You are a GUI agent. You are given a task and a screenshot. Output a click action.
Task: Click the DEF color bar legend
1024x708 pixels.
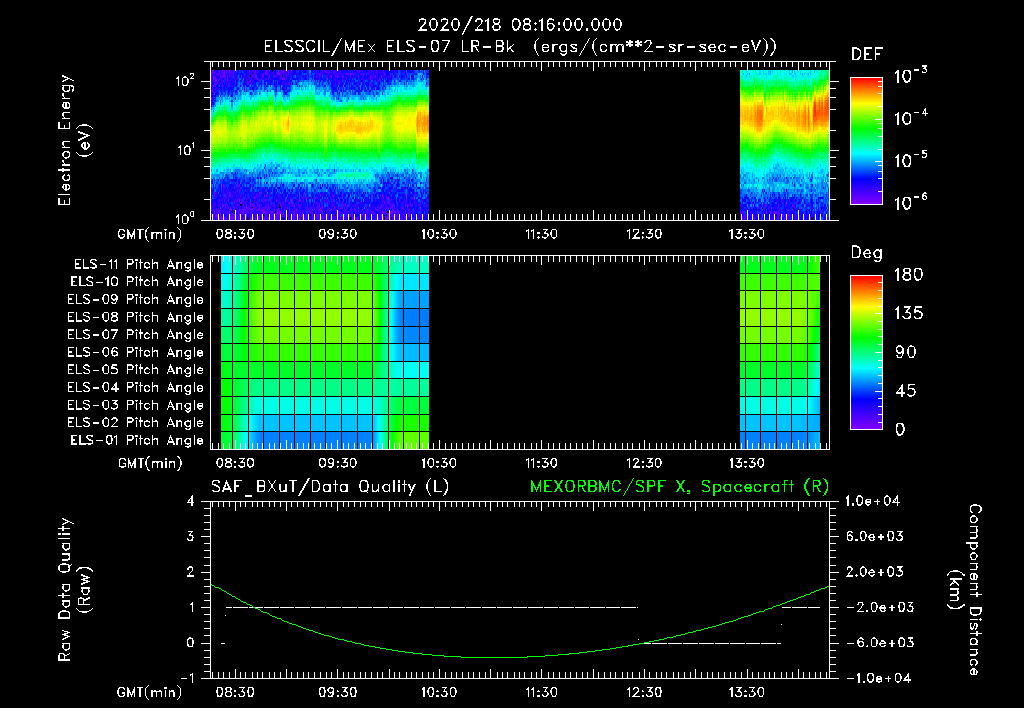(x=866, y=141)
